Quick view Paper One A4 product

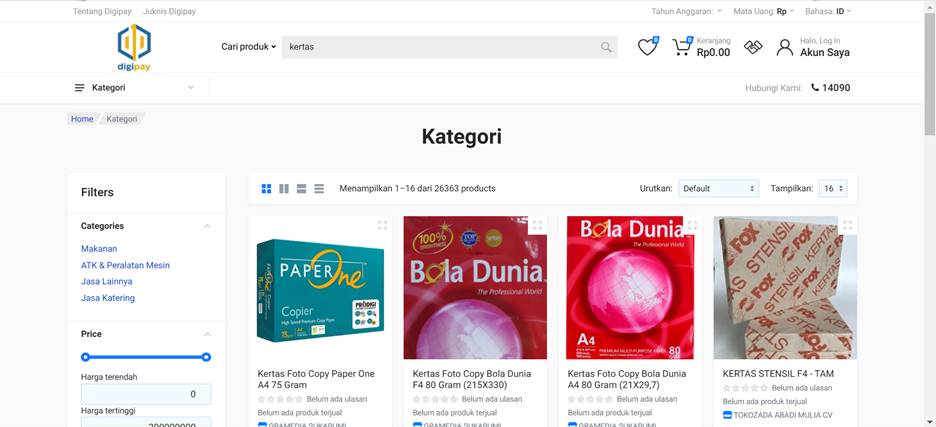point(383,225)
